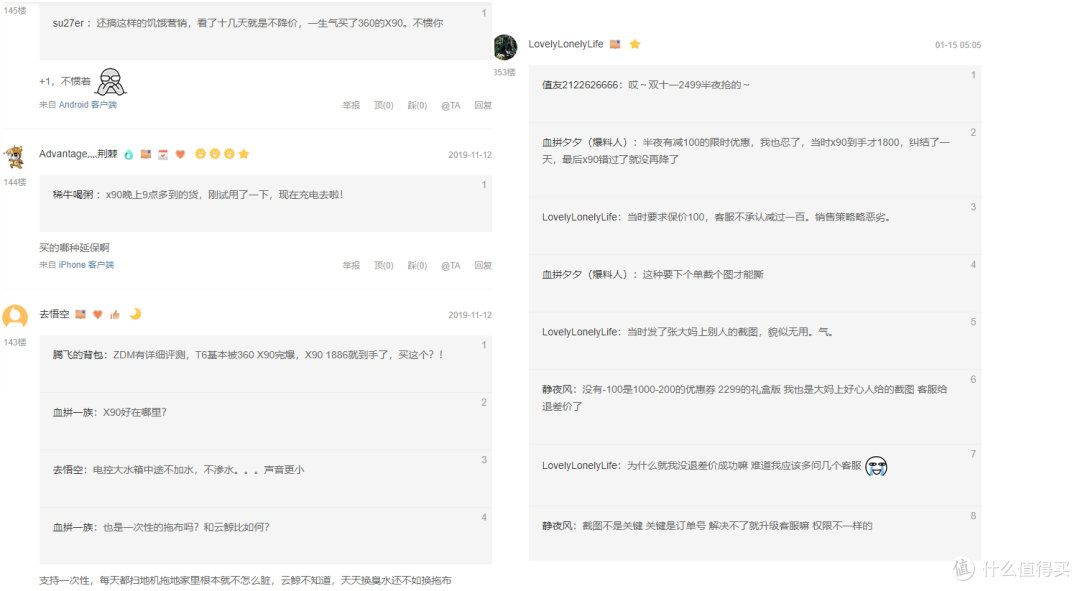The height and width of the screenshot is (591, 1080).
Task: Click the quote '截图不是关键 关键是订单号'
Action: coord(707,526)
